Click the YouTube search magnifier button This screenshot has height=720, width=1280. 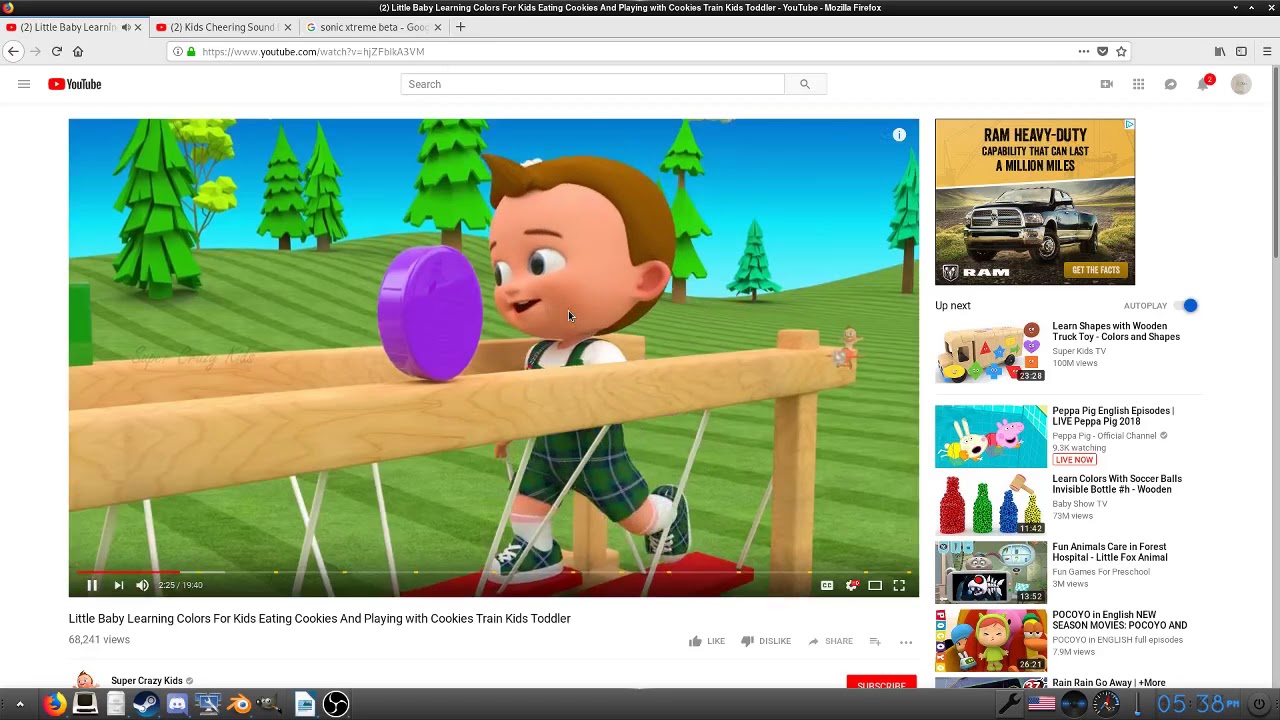805,84
